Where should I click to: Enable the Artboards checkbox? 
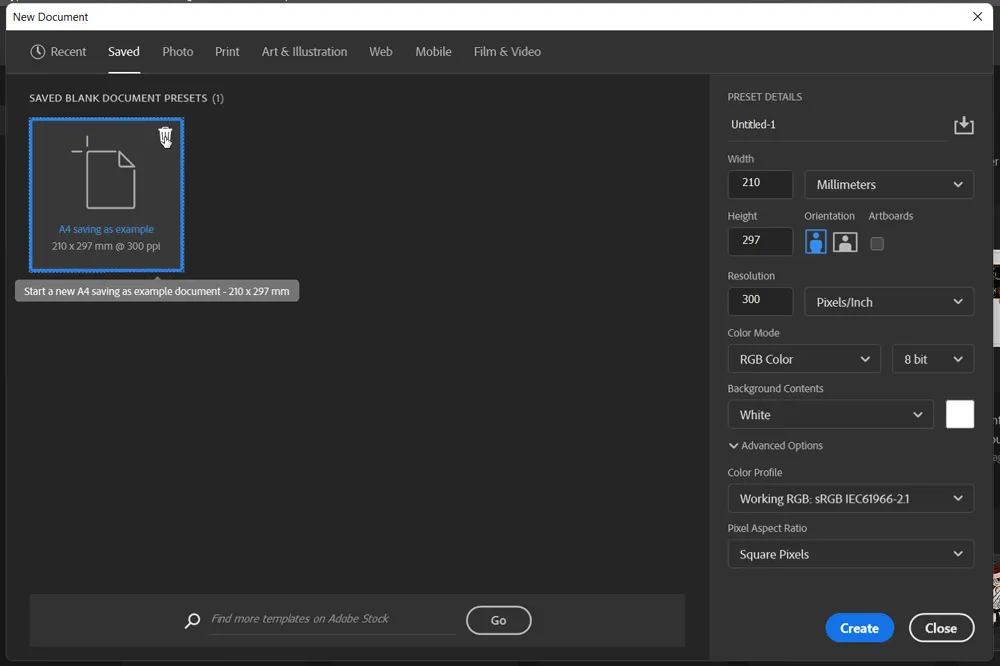tap(877, 243)
